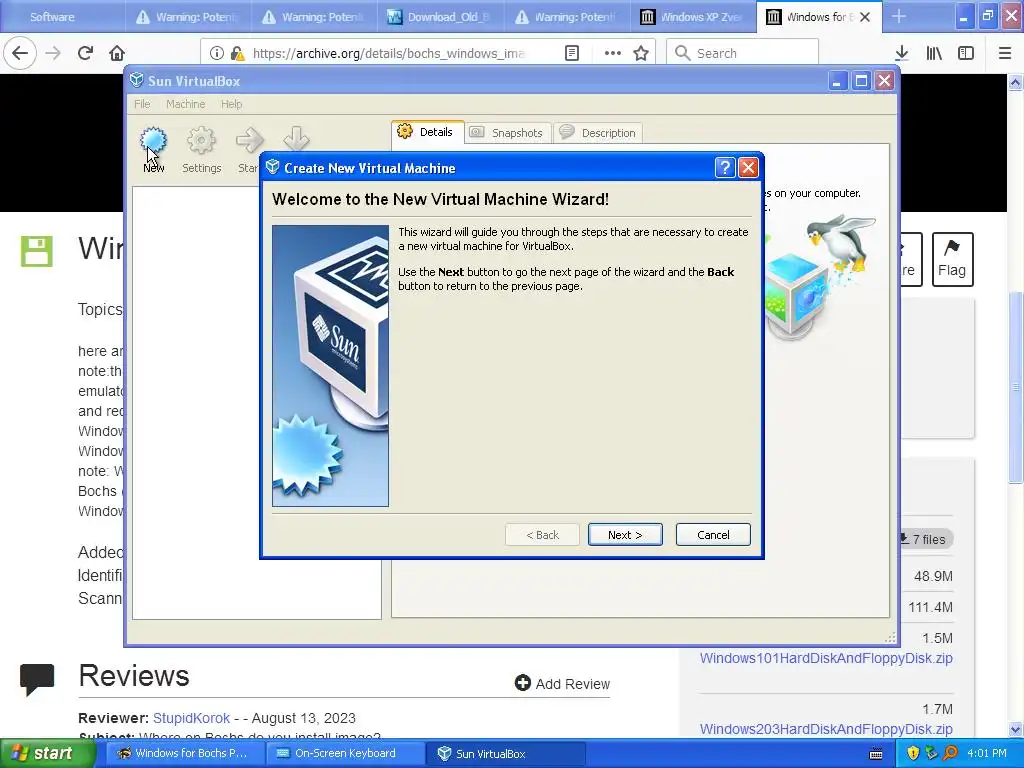The height and width of the screenshot is (768, 1024).
Task: Switch to Windows XP Zver browser tab
Action: [692, 17]
